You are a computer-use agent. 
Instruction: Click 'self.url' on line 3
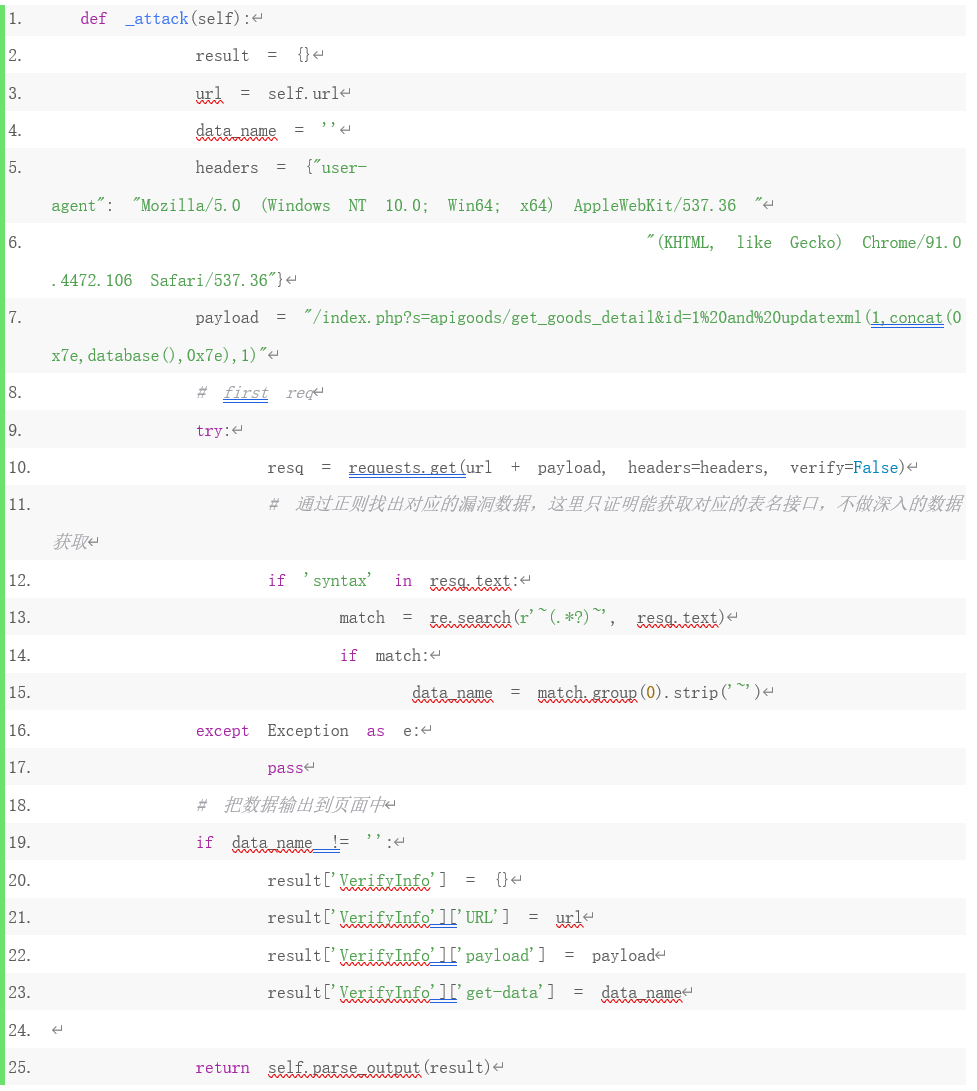pos(303,93)
